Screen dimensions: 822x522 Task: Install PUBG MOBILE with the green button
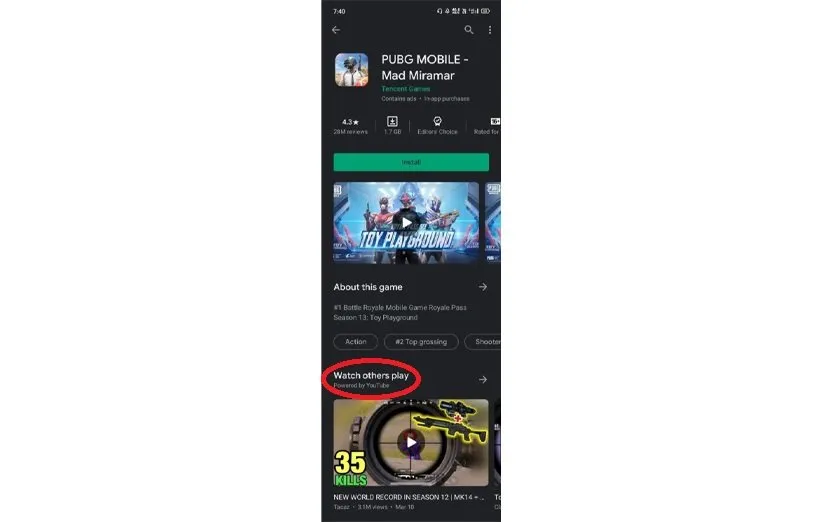point(411,162)
